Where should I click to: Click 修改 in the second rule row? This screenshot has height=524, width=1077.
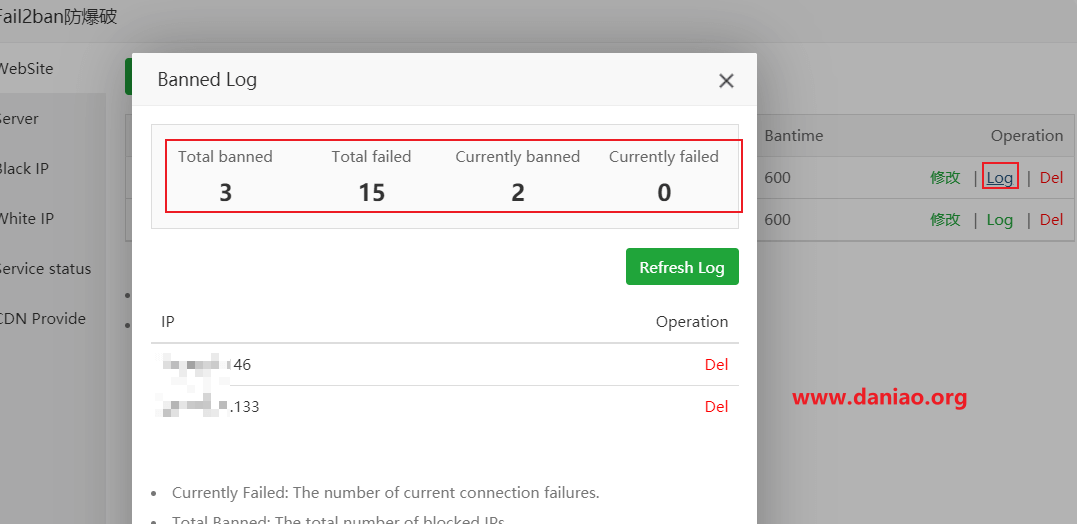point(945,220)
